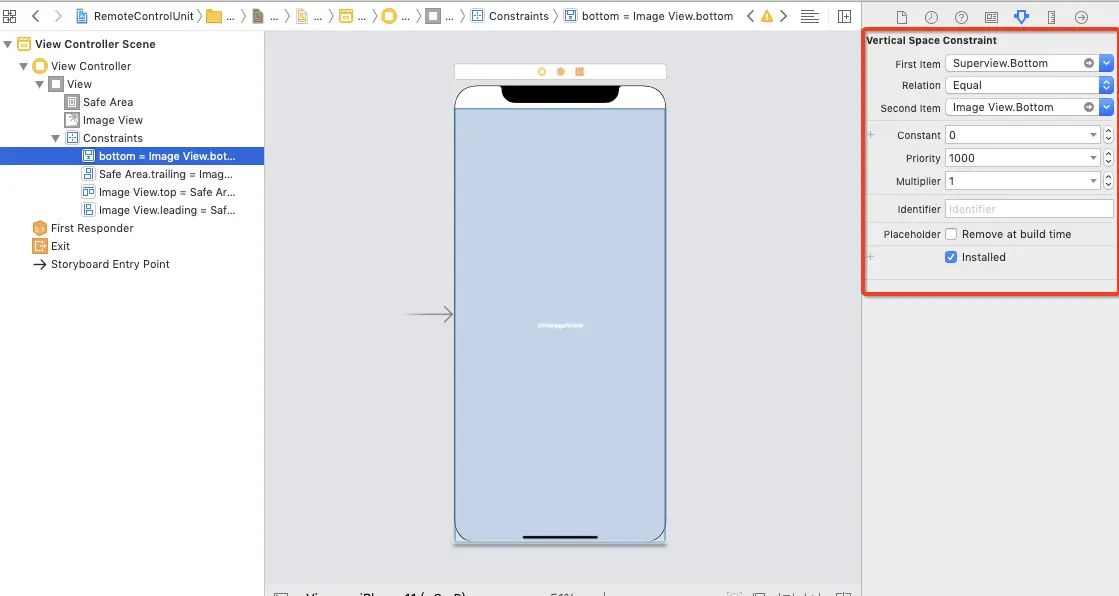The width and height of the screenshot is (1119, 596).
Task: Jump to First Item via its arrow button
Action: [x=1089, y=63]
